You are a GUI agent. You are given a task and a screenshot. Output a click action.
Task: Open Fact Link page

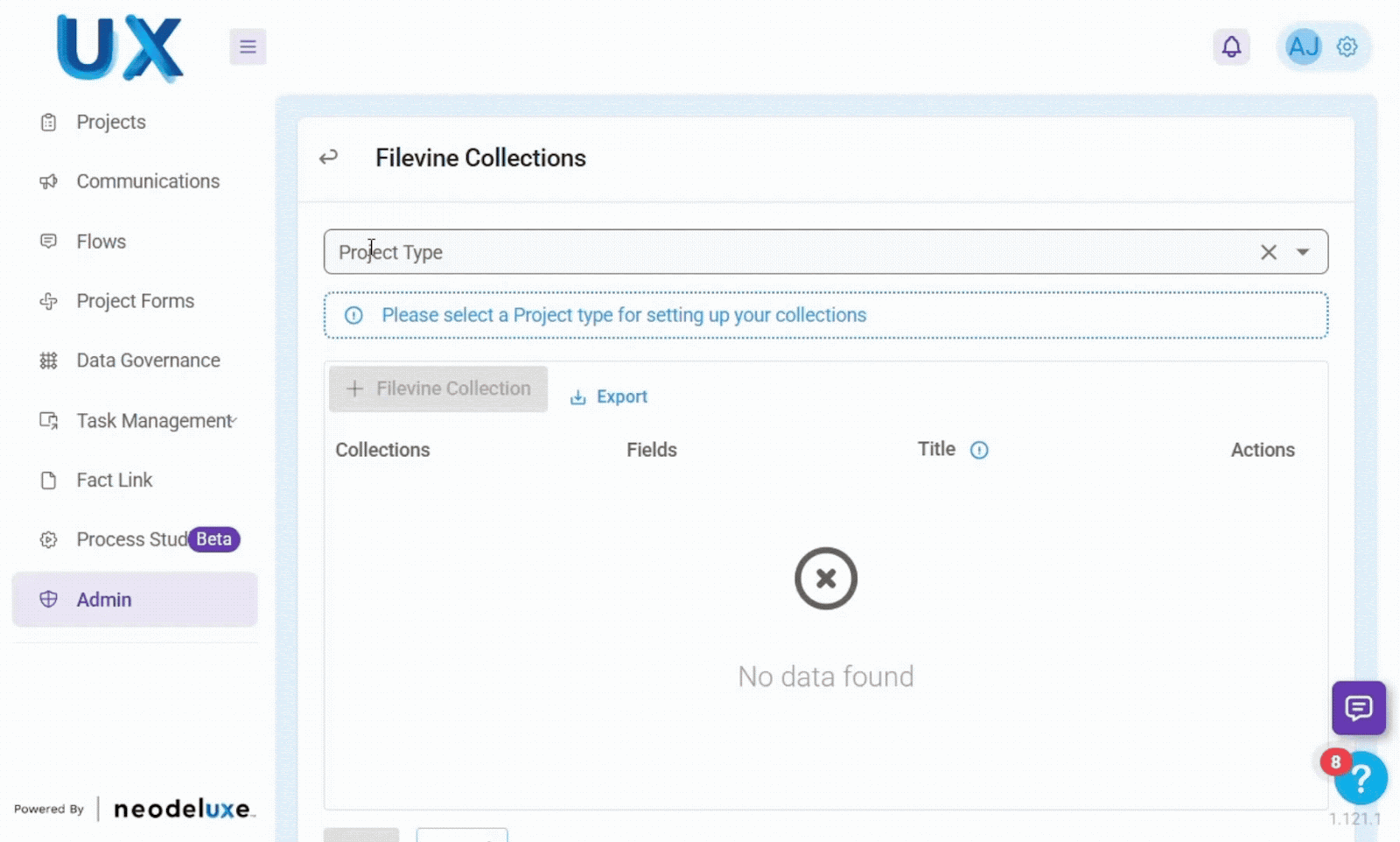[115, 481]
